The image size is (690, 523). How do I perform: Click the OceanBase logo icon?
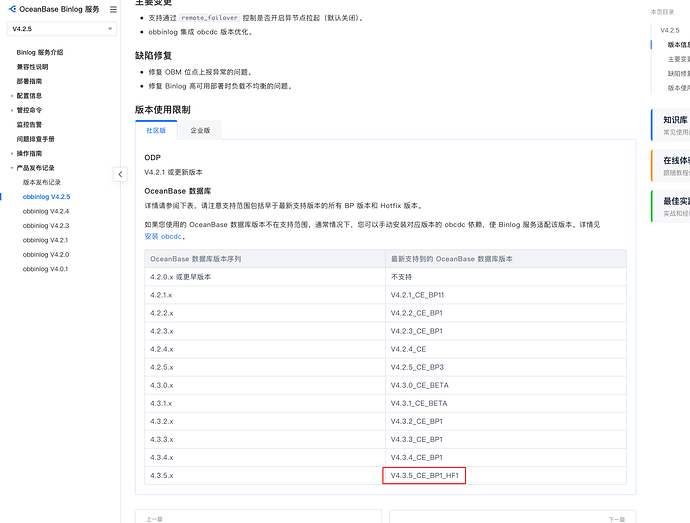click(x=12, y=9)
